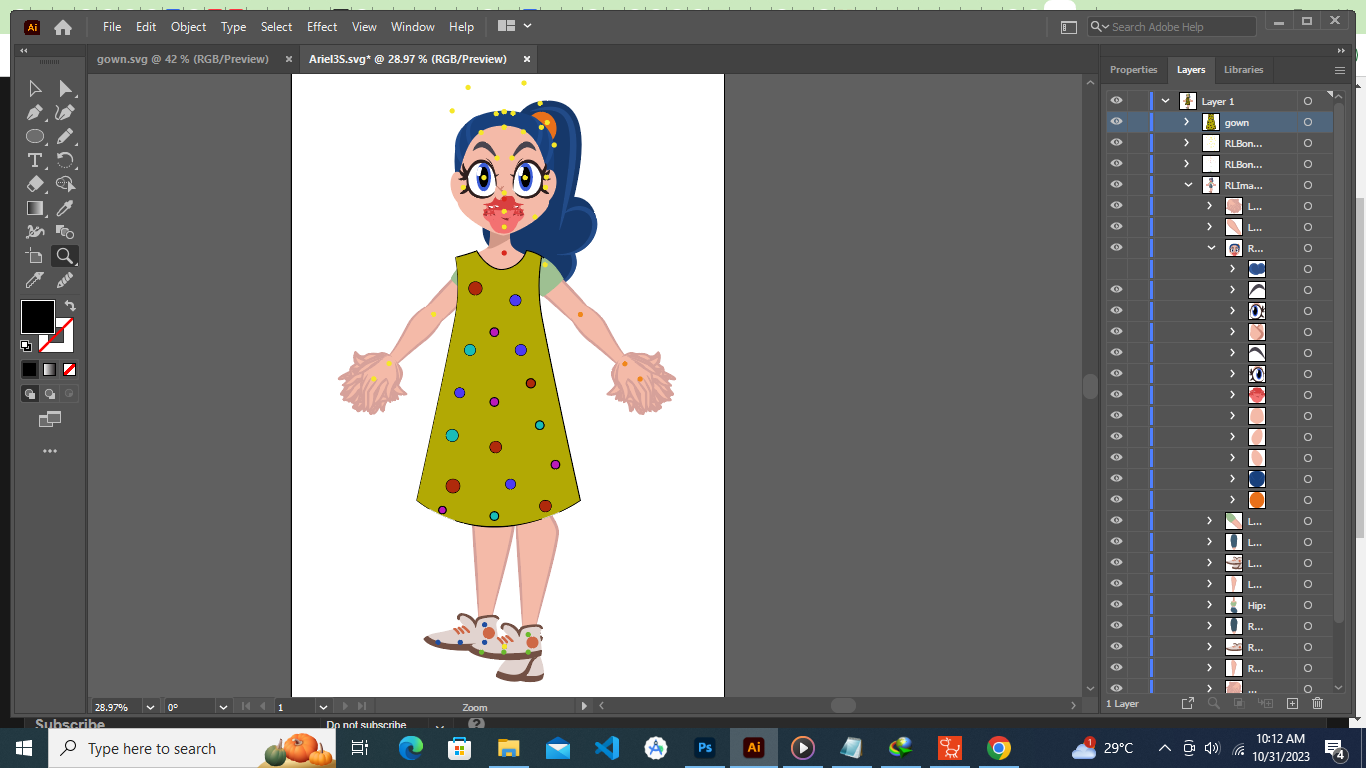This screenshot has height=768, width=1366.
Task: Click Collect for Export icon in Layers
Action: pos(1188,704)
